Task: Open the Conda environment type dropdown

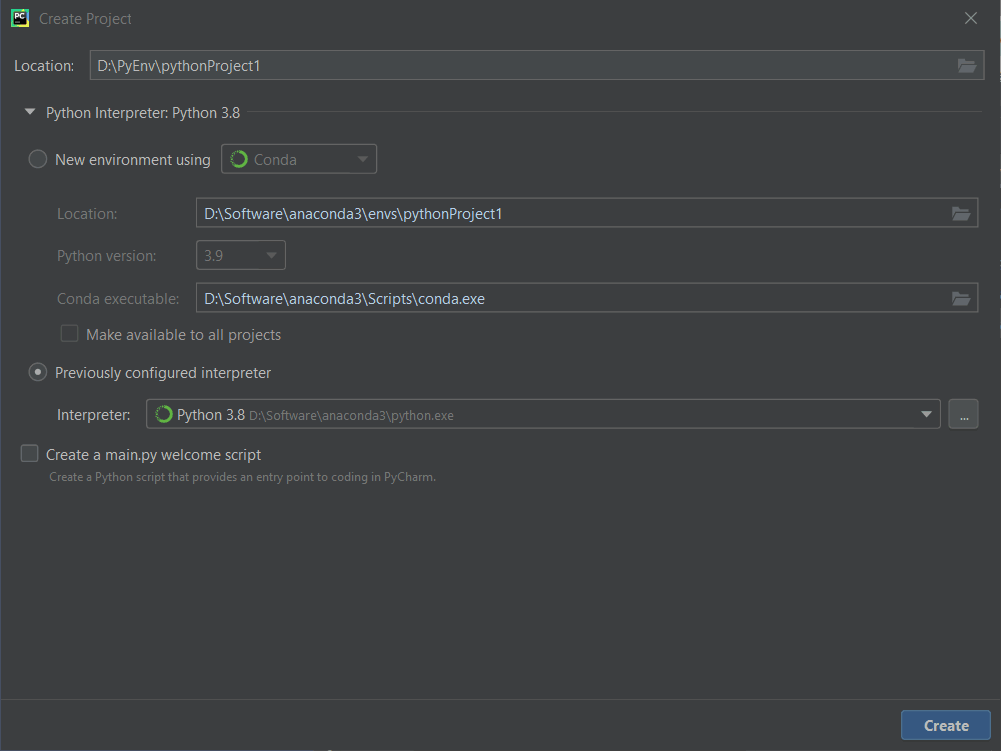Action: (299, 159)
